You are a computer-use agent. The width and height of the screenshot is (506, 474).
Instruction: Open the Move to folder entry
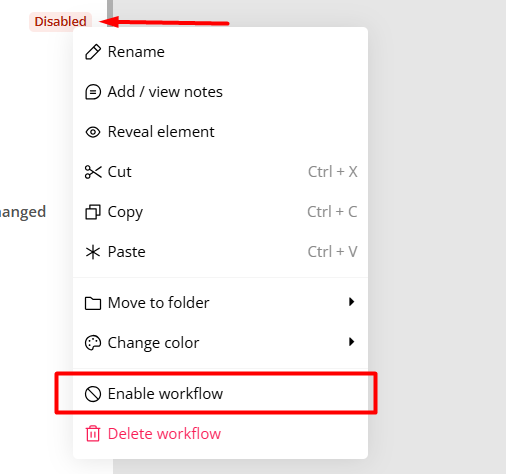click(220, 303)
